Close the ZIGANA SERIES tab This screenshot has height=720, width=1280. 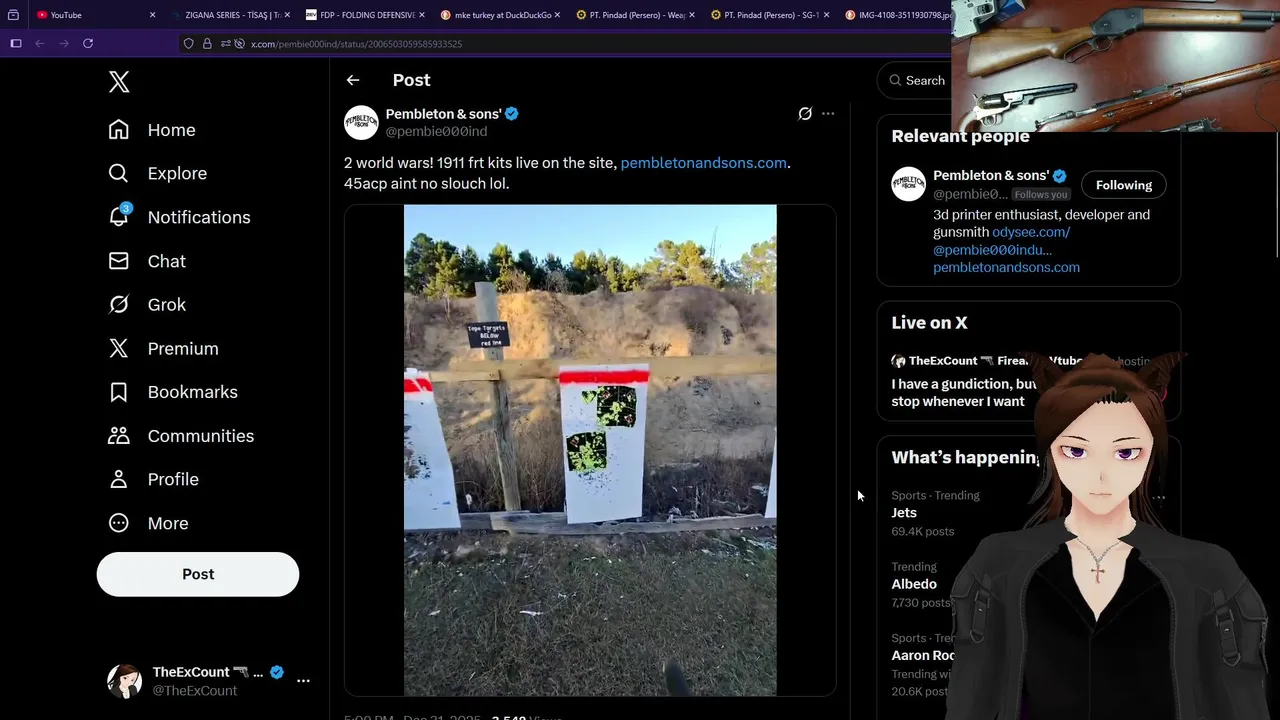click(287, 15)
